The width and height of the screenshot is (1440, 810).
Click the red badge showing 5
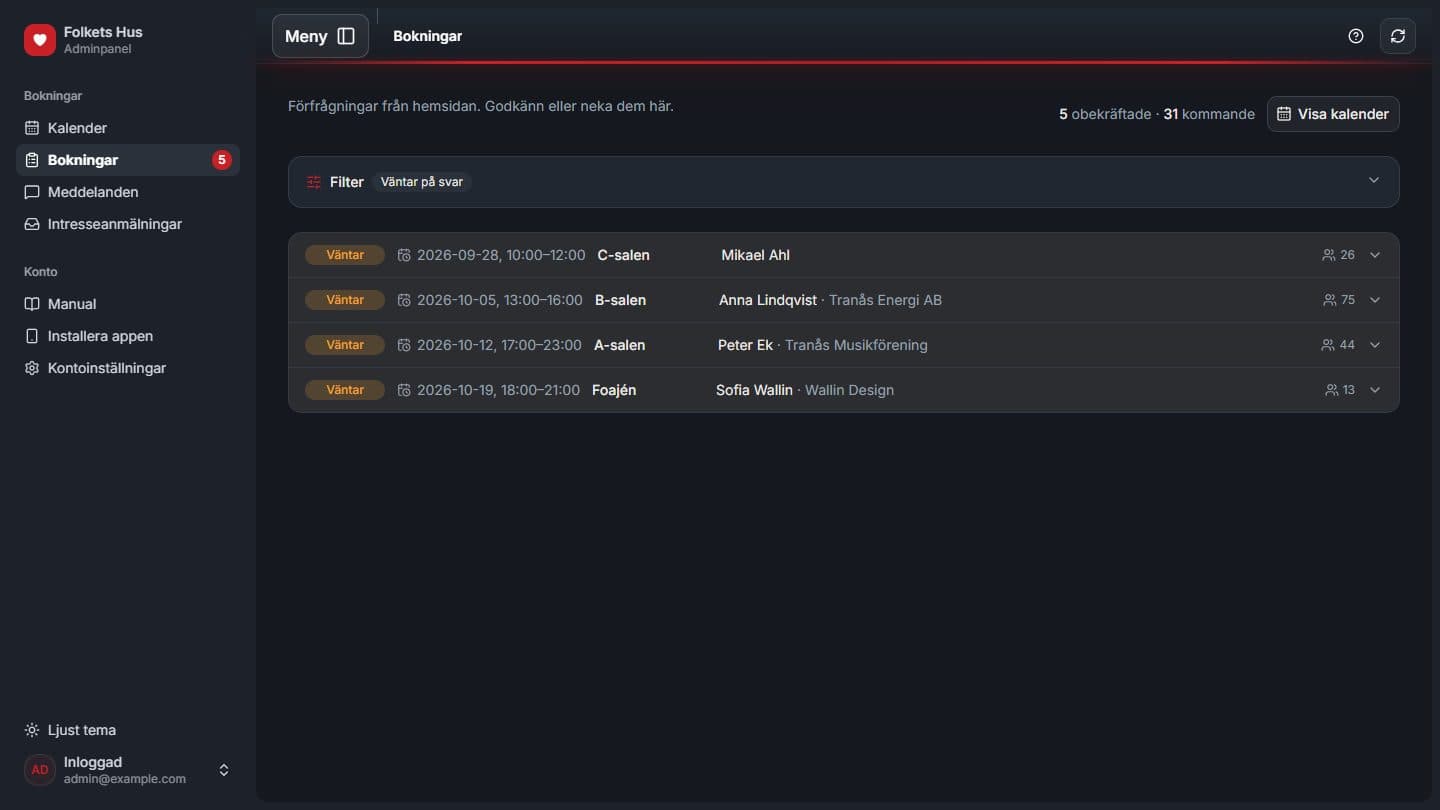(x=222, y=160)
